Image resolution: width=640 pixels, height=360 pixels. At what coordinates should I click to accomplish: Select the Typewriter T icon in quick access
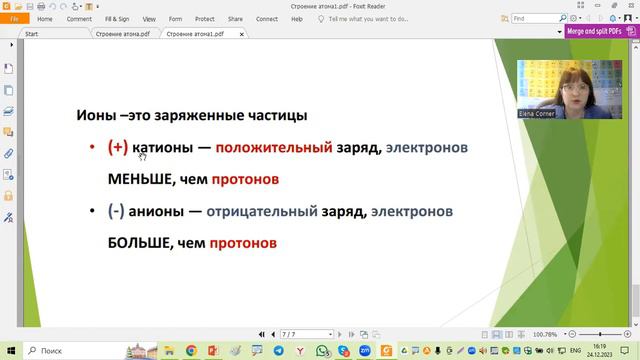89,6
